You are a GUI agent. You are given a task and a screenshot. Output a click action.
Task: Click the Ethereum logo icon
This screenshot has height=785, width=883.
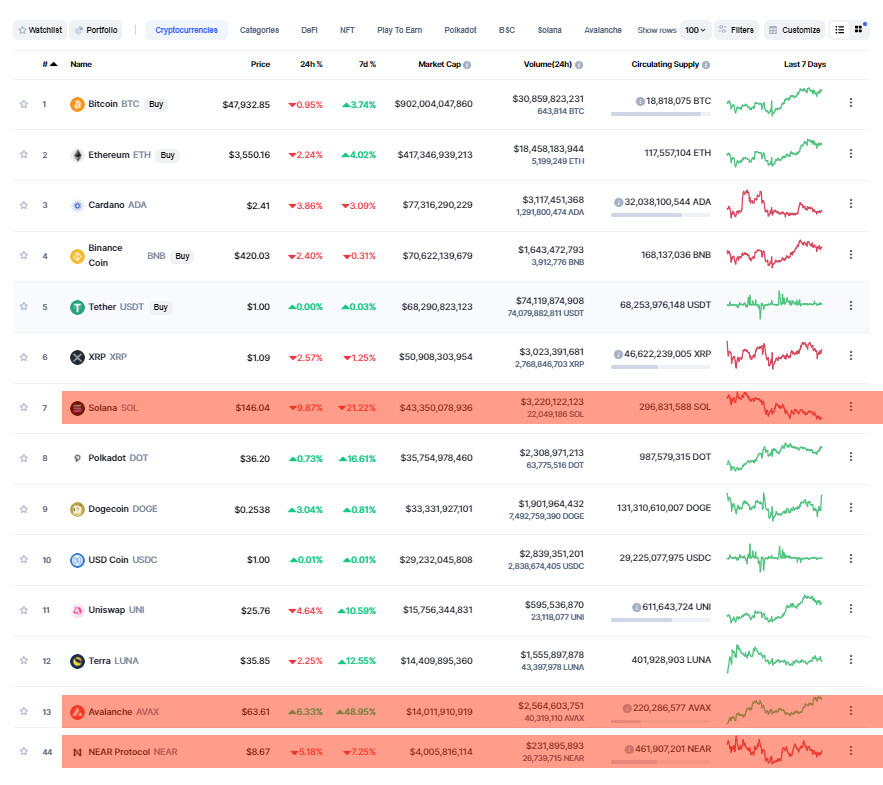pyautogui.click(x=77, y=155)
